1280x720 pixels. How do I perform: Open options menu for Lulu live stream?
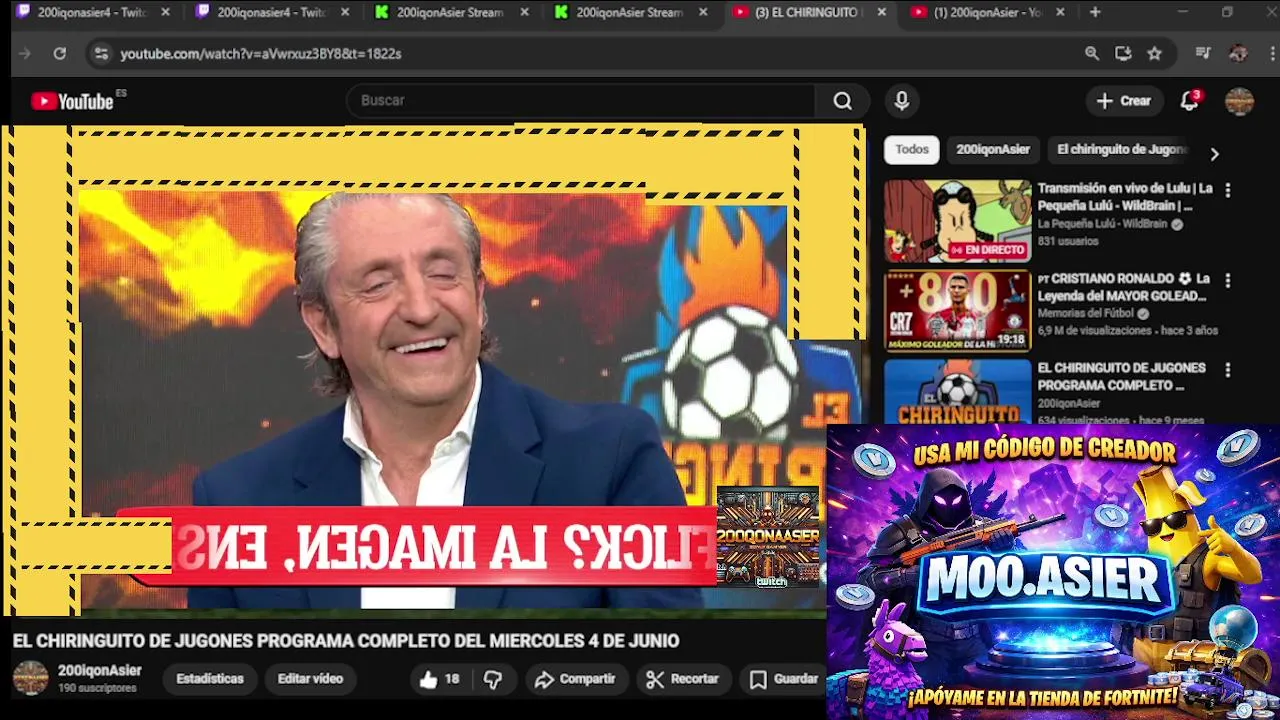pyautogui.click(x=1227, y=190)
